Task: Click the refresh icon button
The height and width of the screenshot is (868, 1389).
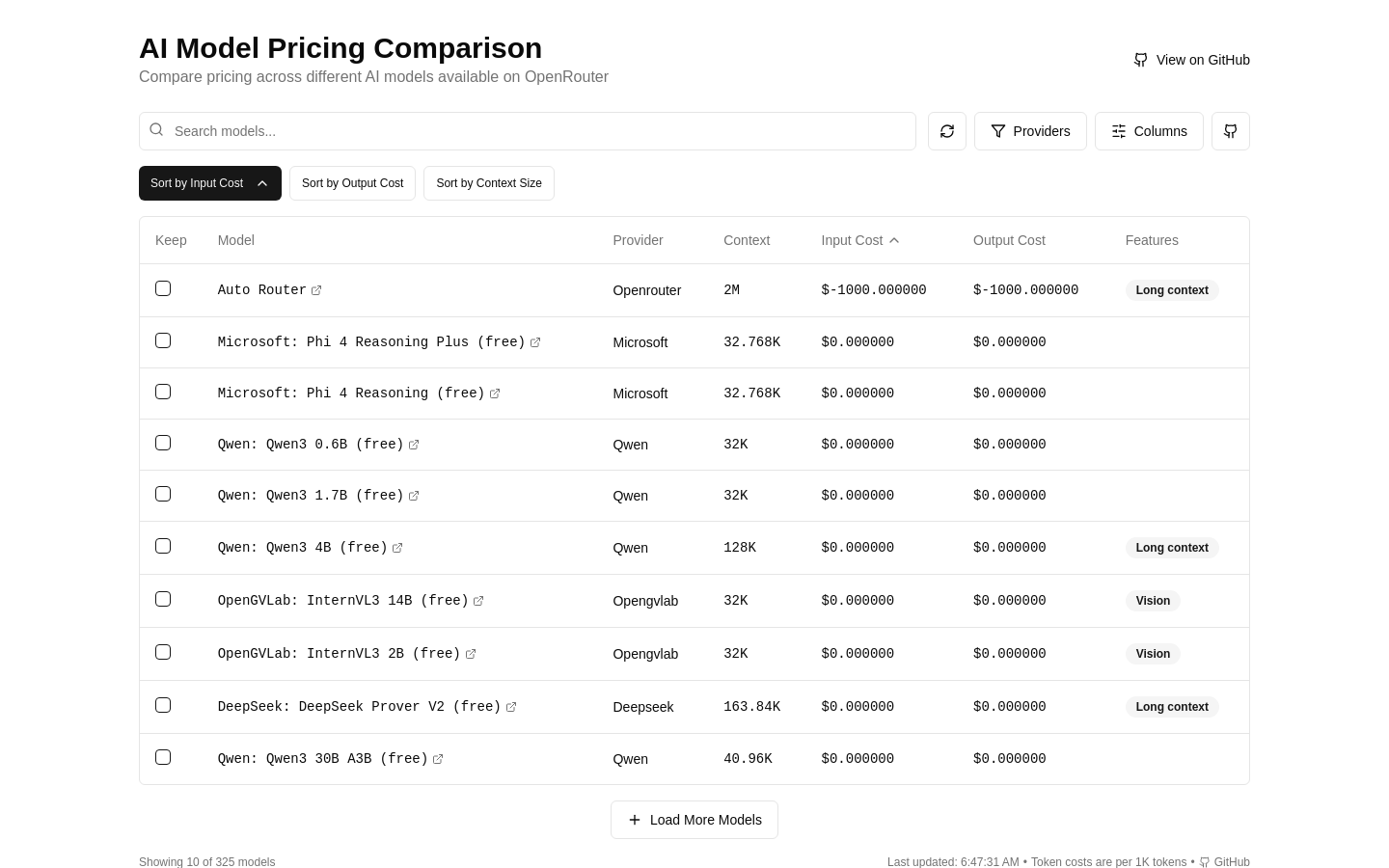Action: pyautogui.click(x=947, y=131)
